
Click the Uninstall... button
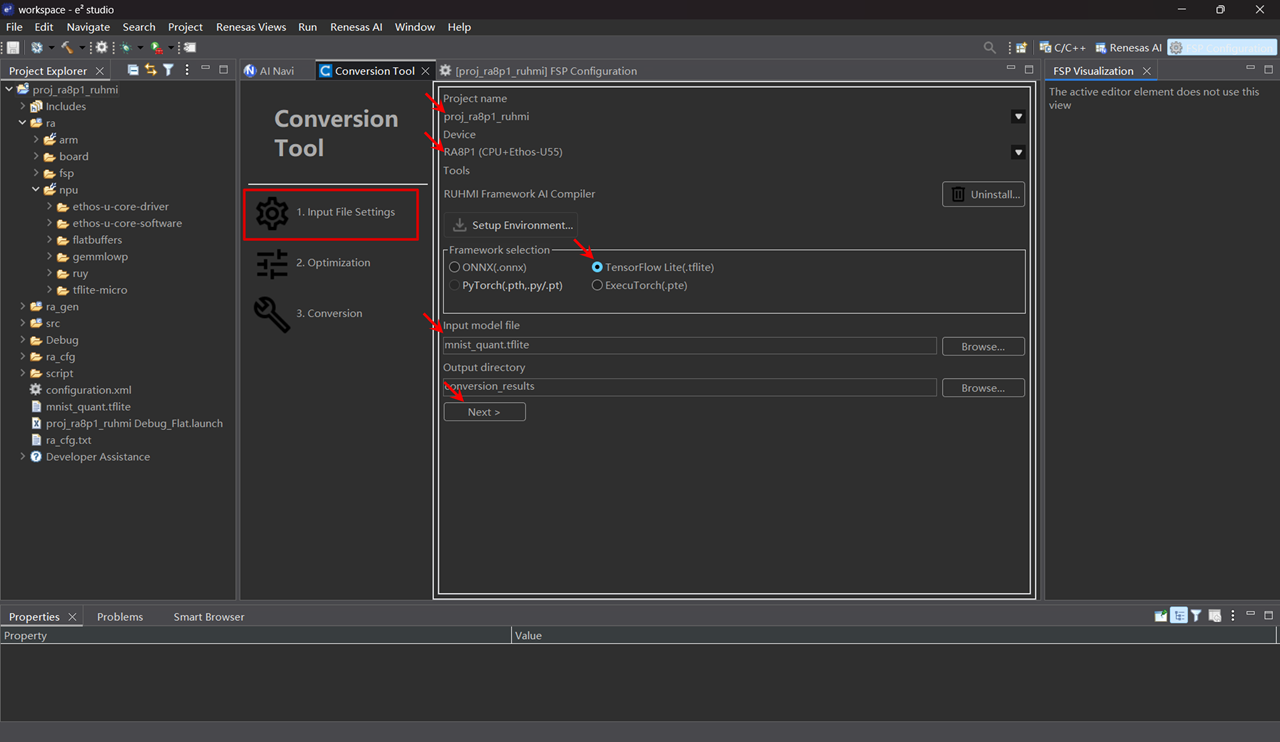pos(983,194)
